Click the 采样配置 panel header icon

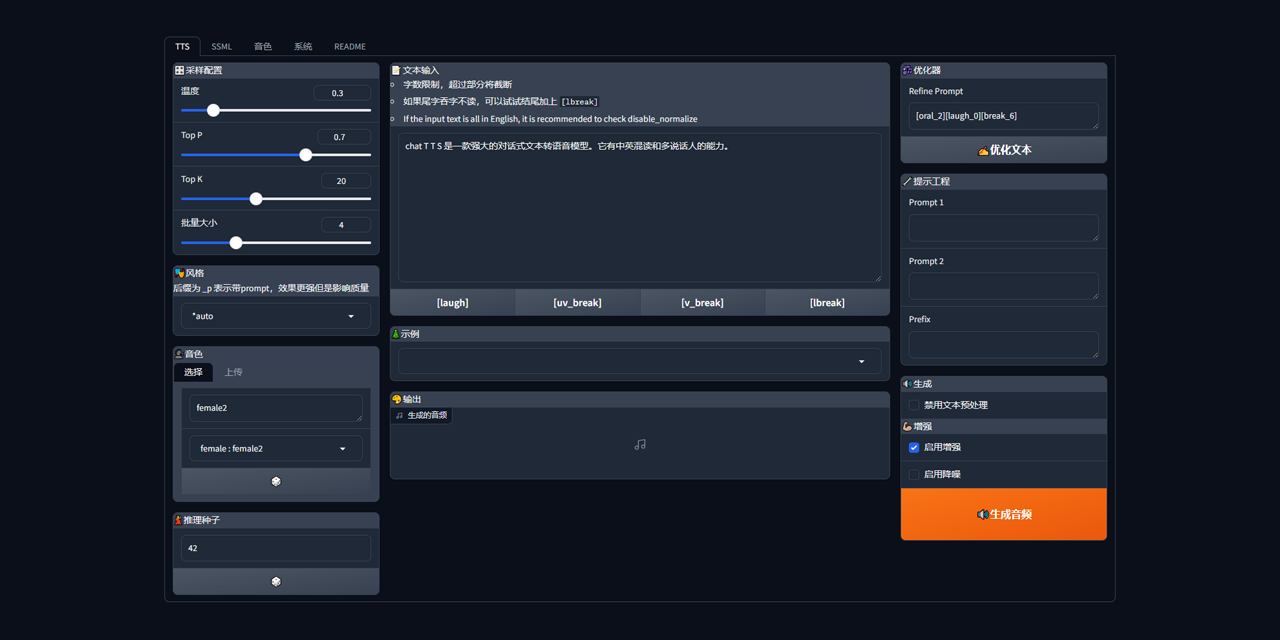[180, 71]
